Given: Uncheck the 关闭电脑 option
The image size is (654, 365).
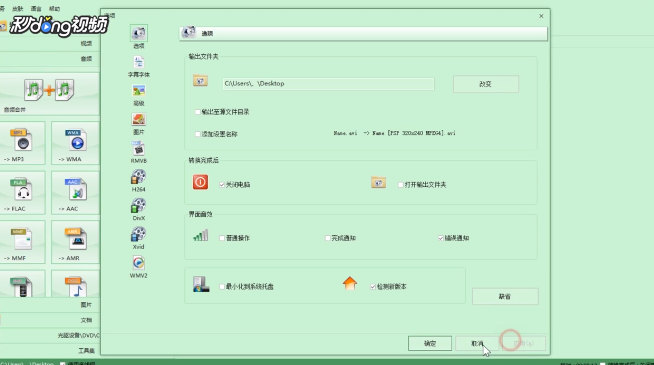Looking at the screenshot, I should pyautogui.click(x=222, y=184).
